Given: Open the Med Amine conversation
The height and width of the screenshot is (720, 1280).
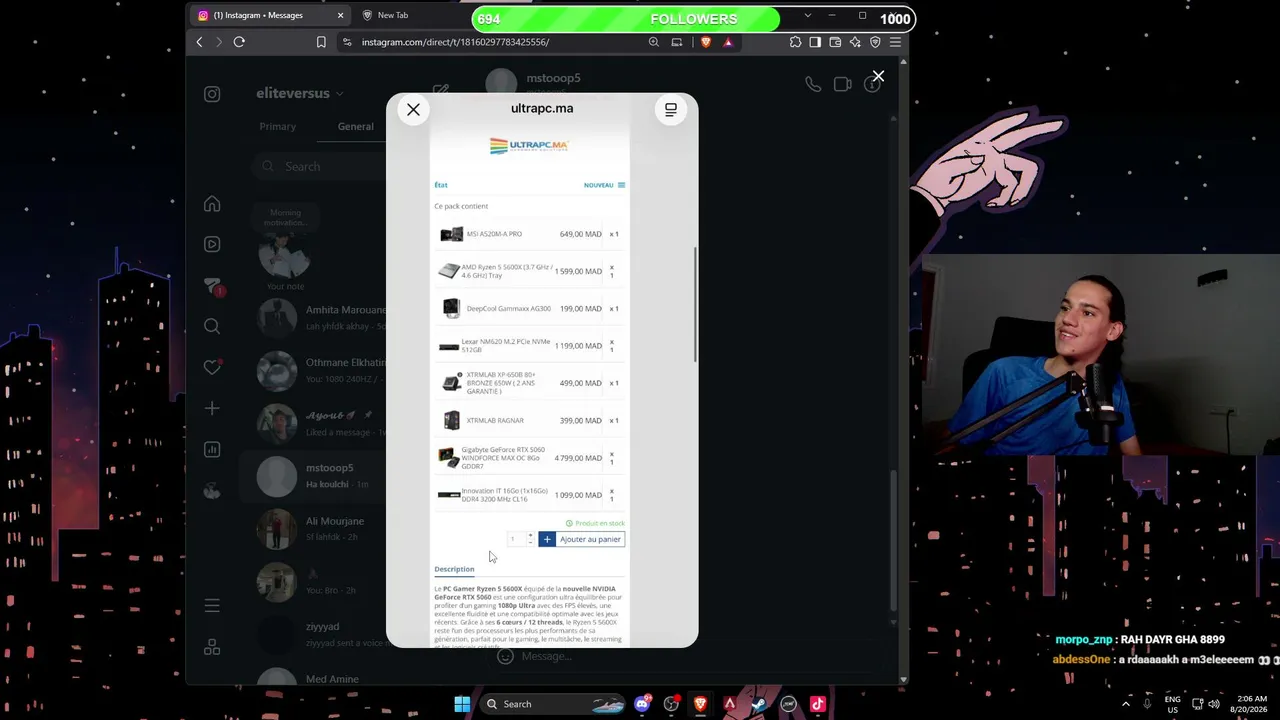Looking at the screenshot, I should [320, 680].
